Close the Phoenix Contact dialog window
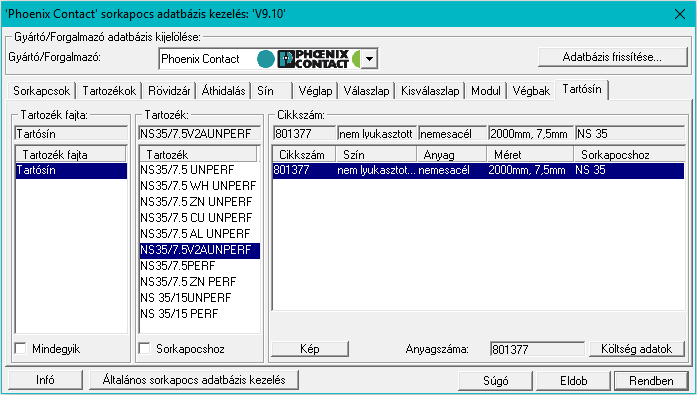Image resolution: width=697 pixels, height=395 pixels. click(680, 14)
